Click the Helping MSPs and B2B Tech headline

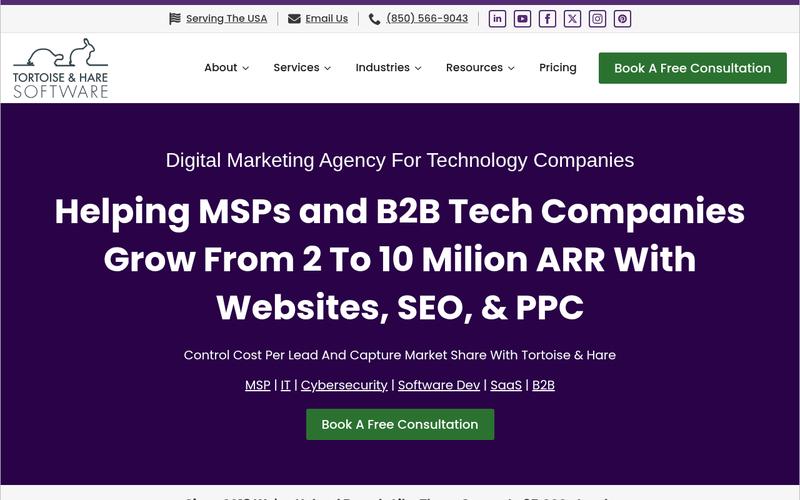point(400,259)
